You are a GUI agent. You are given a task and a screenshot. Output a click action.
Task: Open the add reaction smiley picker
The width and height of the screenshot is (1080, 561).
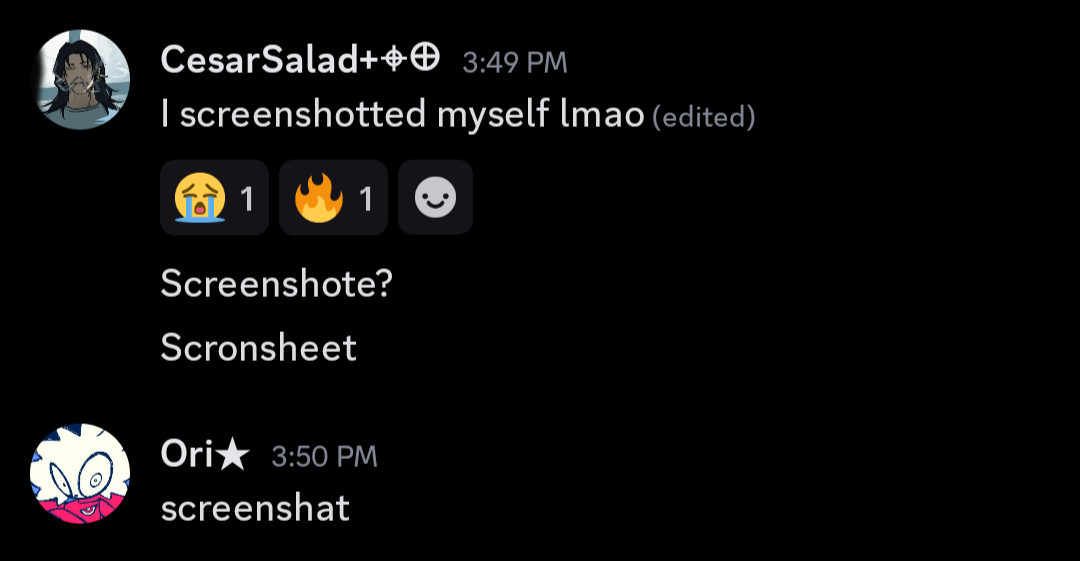(435, 198)
